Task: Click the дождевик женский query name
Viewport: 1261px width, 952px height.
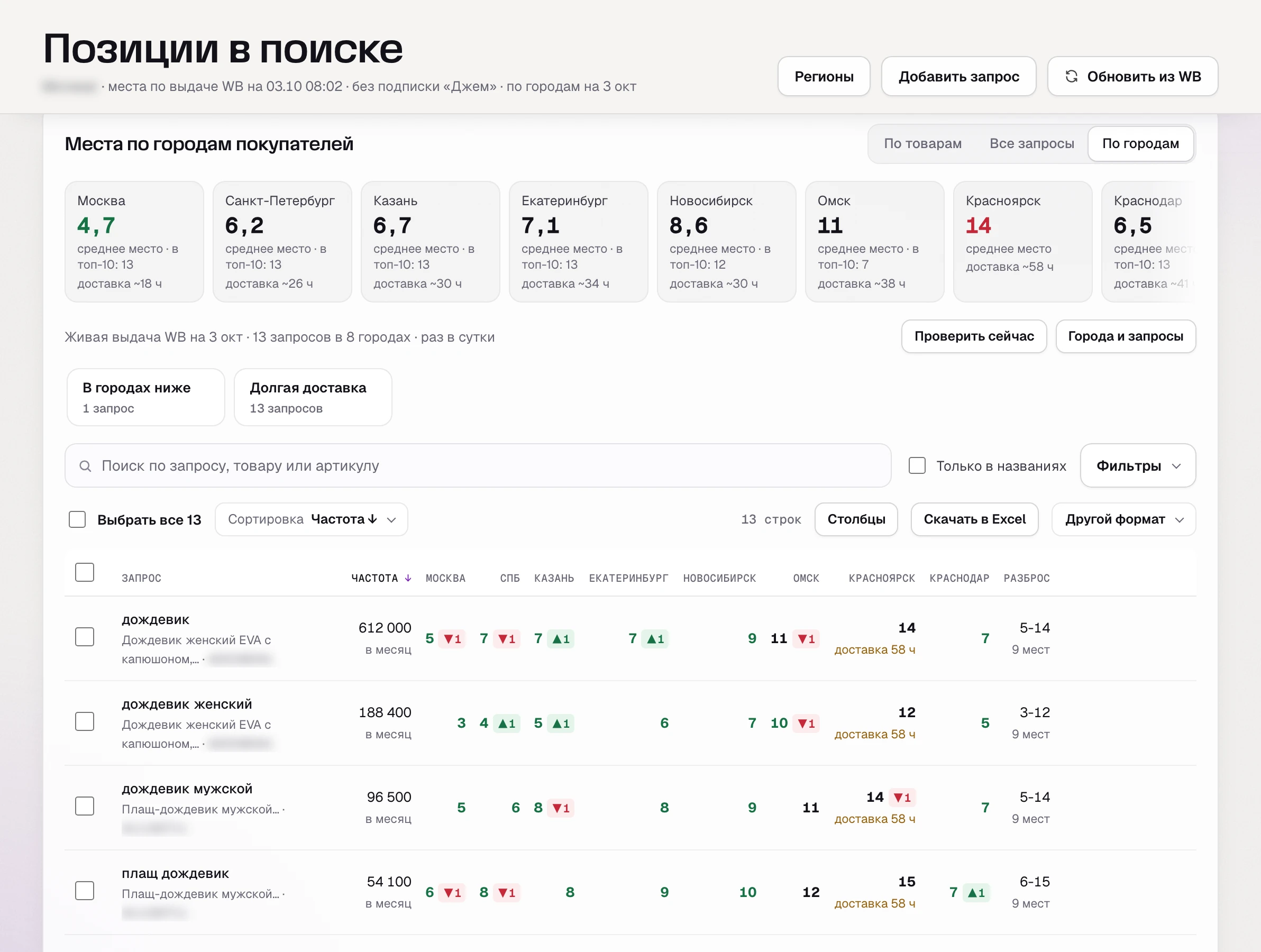Action: click(x=187, y=704)
